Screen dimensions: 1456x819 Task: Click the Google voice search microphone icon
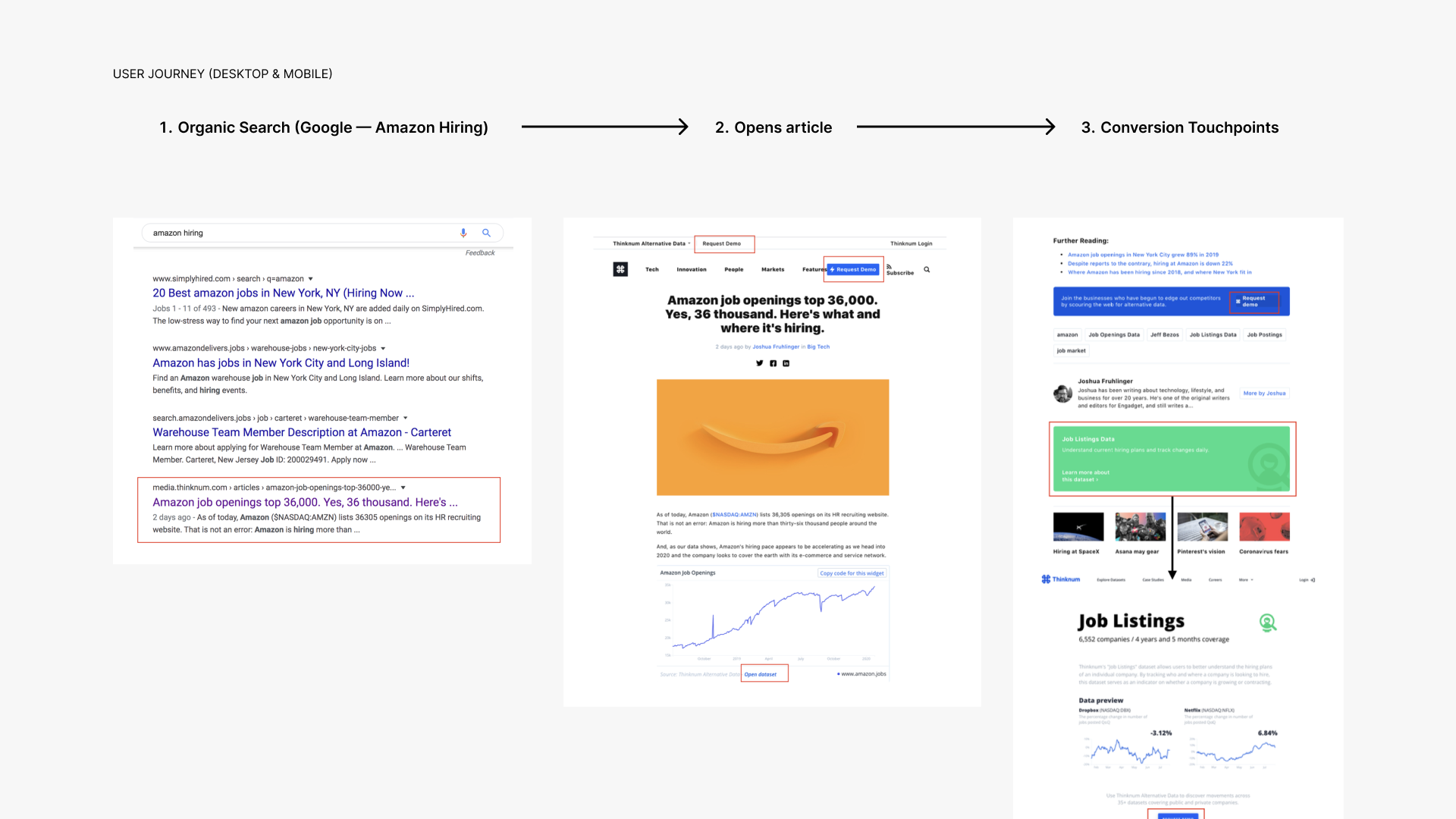(x=463, y=233)
